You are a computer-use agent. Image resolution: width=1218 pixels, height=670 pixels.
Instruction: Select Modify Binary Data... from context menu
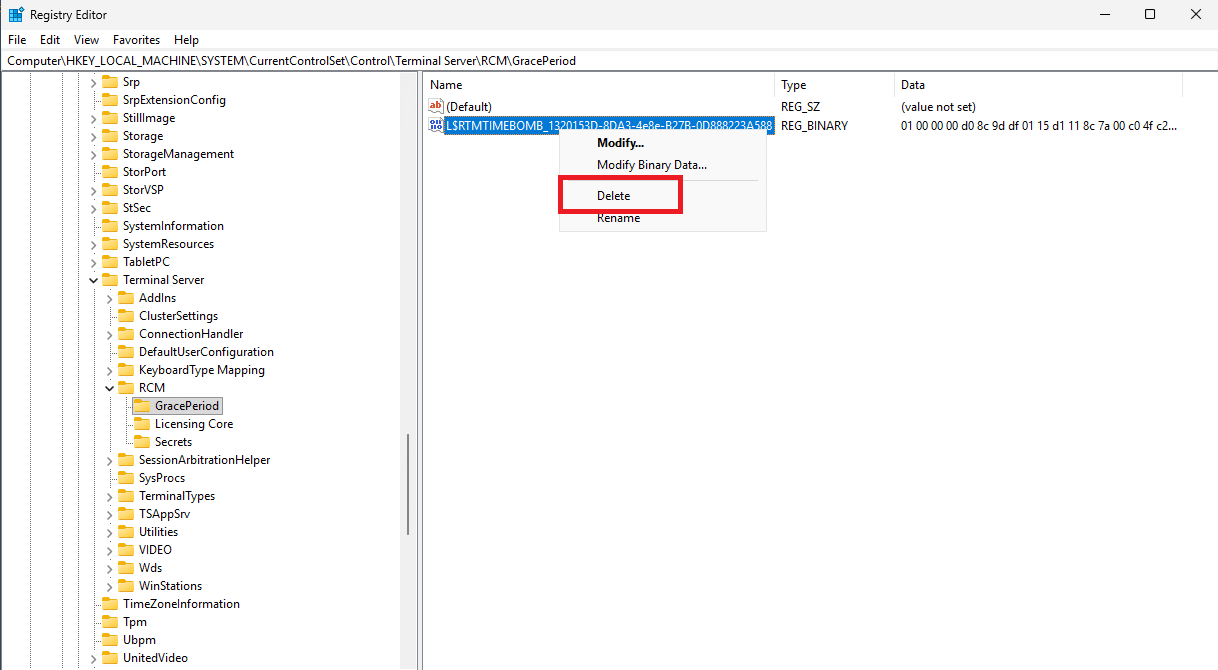pyautogui.click(x=651, y=165)
